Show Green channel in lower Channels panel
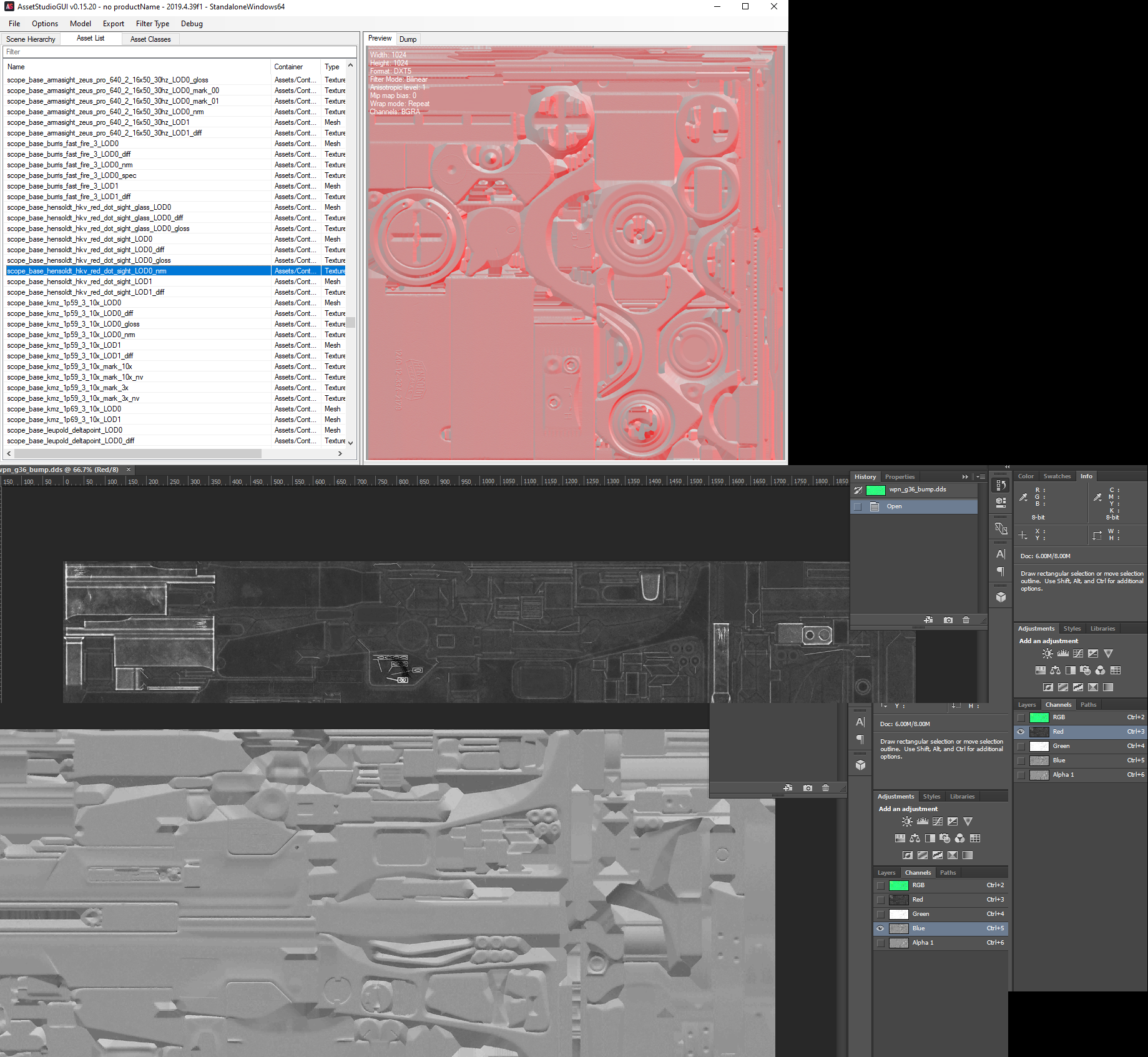 pos(881,914)
